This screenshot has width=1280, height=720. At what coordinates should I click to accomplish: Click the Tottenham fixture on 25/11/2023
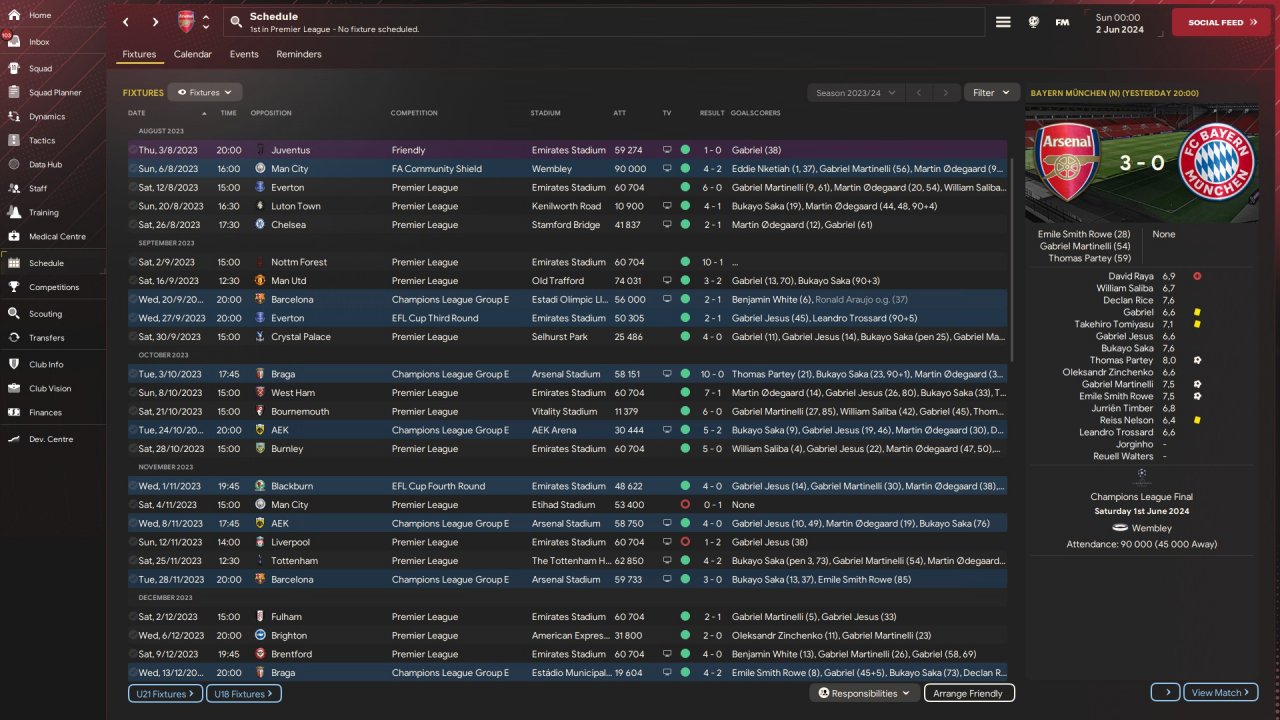point(566,561)
